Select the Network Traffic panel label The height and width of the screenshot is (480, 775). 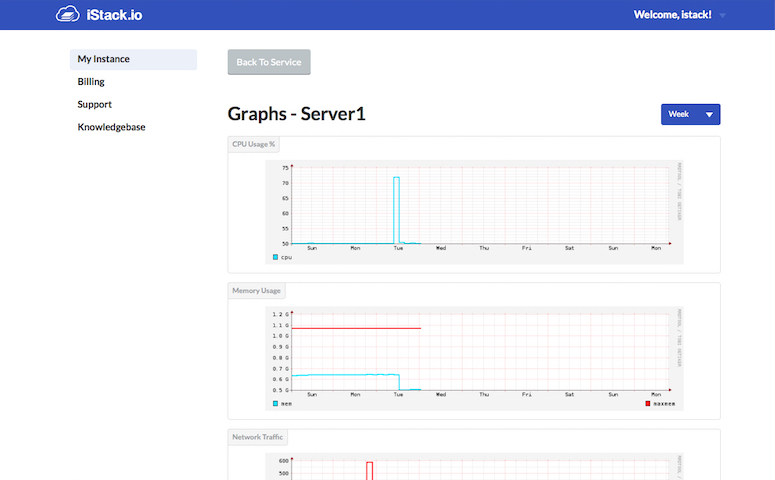[258, 436]
